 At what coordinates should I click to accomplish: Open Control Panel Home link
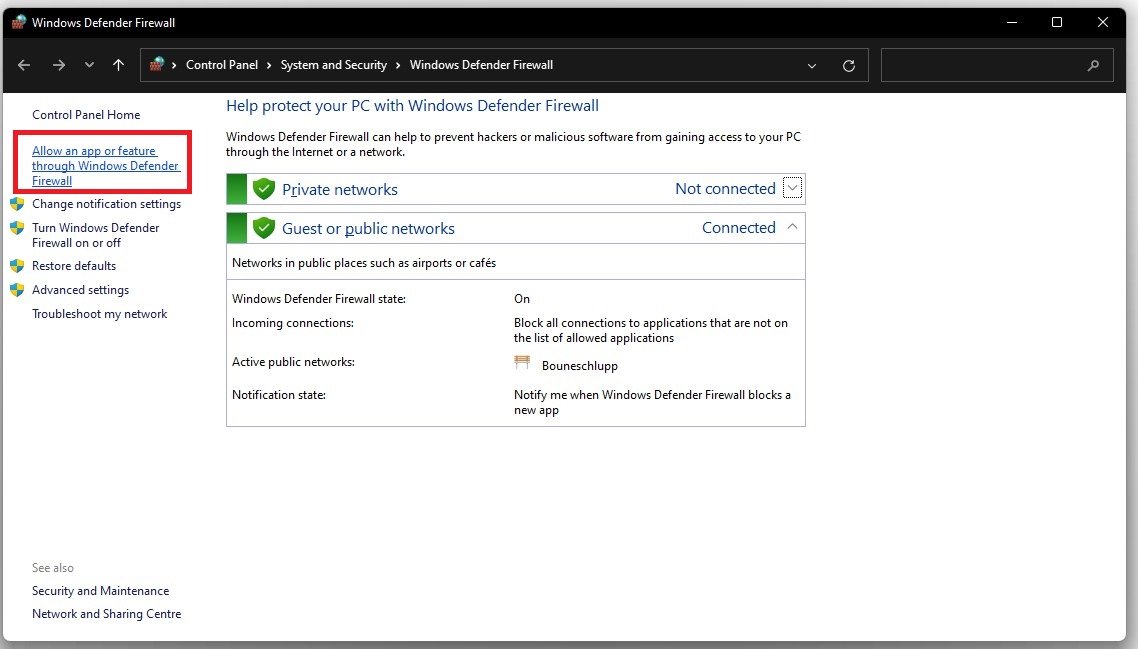click(x=86, y=115)
